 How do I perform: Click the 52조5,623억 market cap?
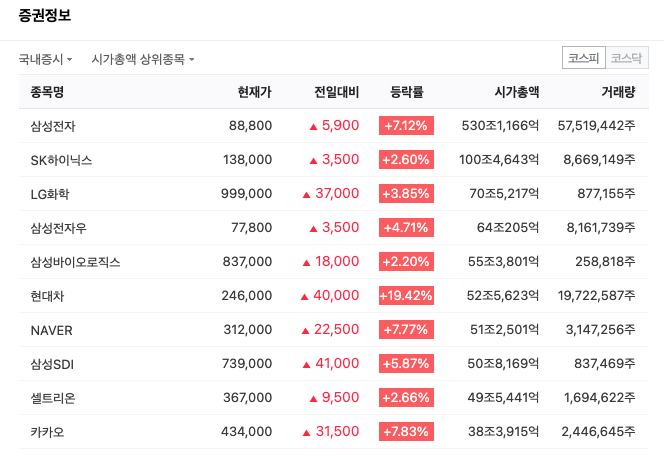503,296
